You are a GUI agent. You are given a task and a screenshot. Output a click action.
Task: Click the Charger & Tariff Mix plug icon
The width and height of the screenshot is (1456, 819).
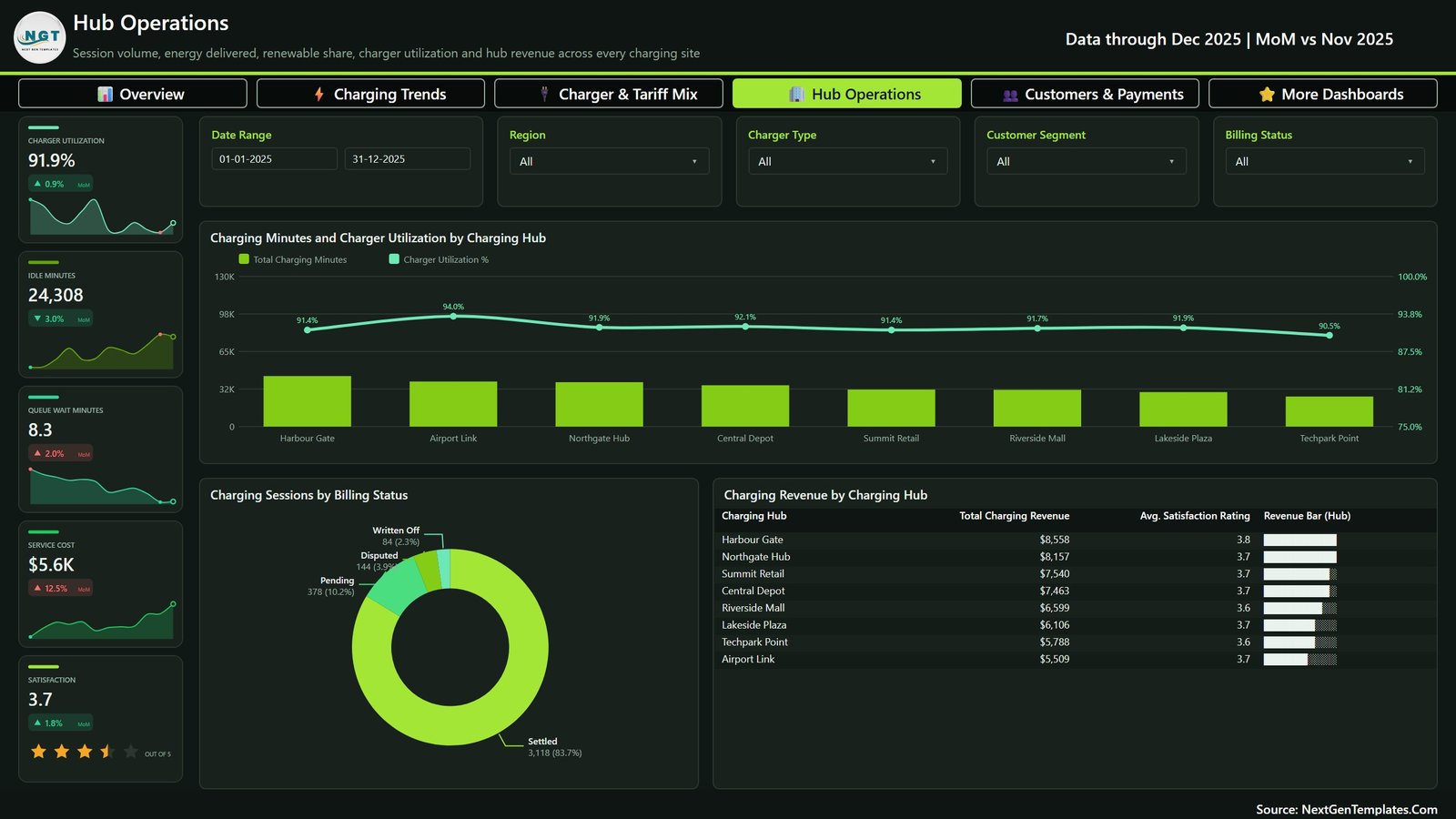(544, 94)
